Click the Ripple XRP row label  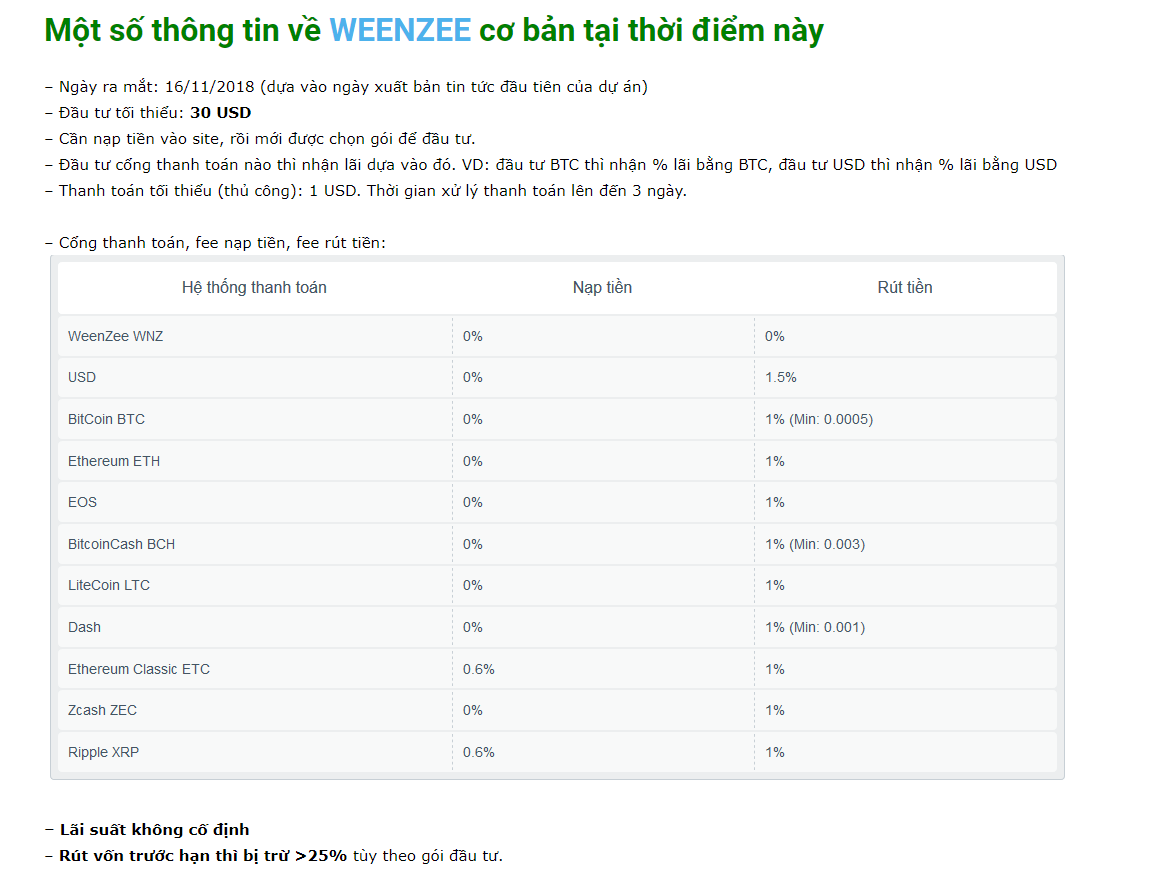point(103,752)
